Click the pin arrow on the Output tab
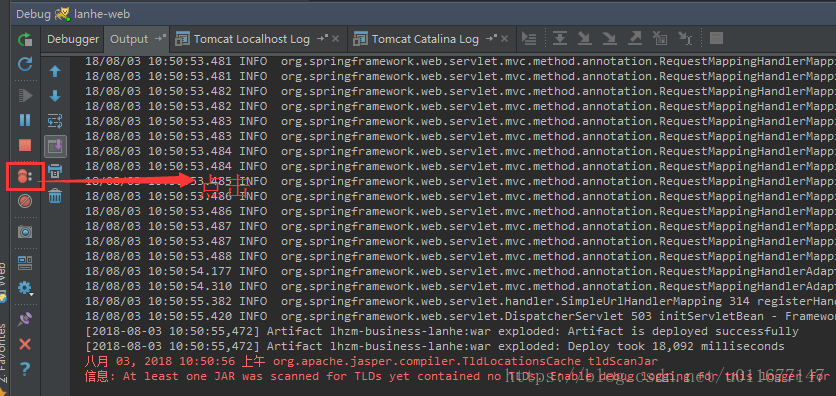This screenshot has height=396, width=836. pos(160,39)
